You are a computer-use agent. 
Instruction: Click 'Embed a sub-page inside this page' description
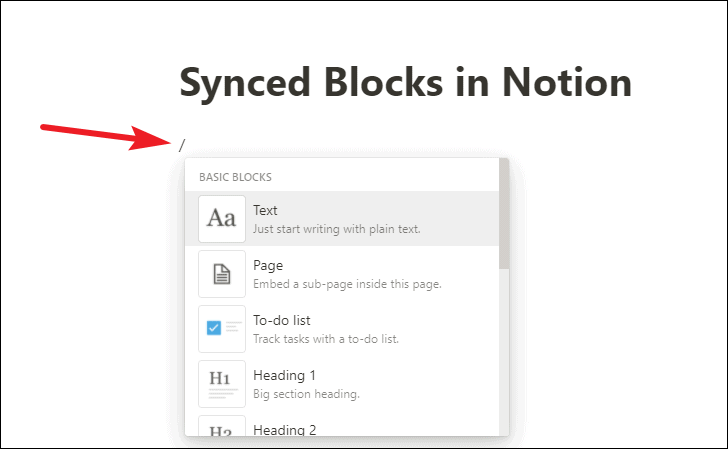coord(347,284)
